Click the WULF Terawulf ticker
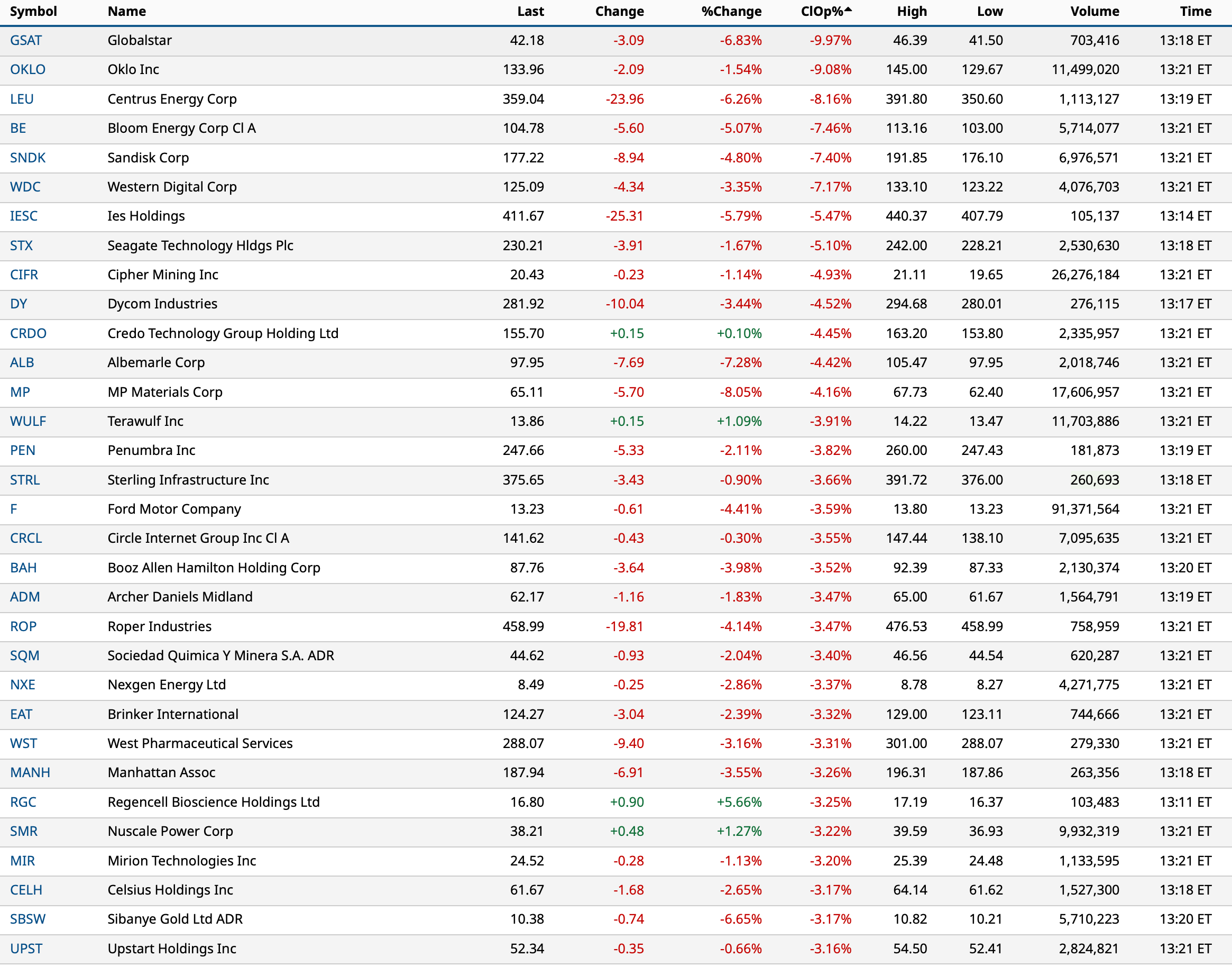The width and height of the screenshot is (1232, 966). tap(28, 421)
